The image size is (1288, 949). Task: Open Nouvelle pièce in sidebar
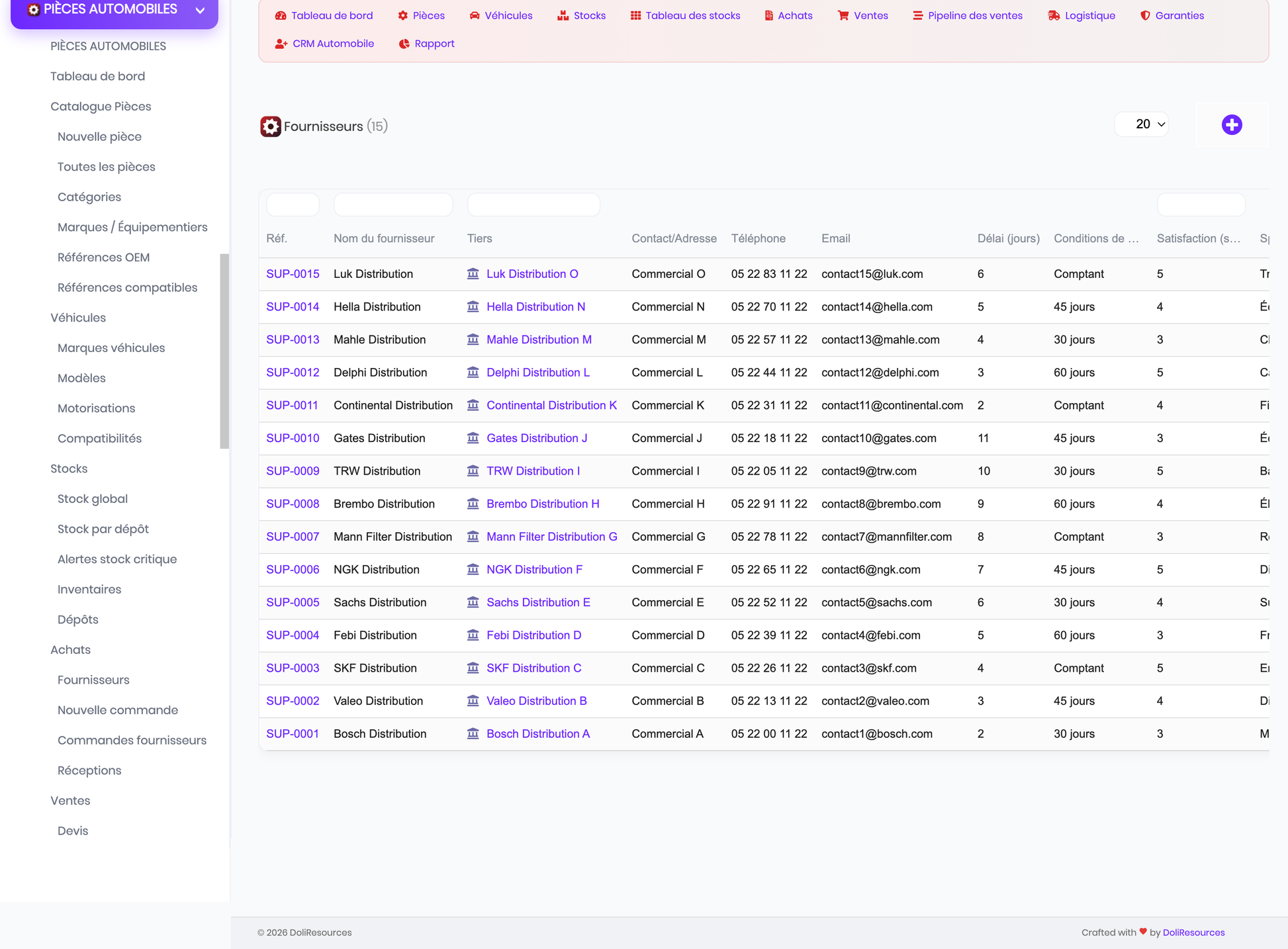coord(99,136)
